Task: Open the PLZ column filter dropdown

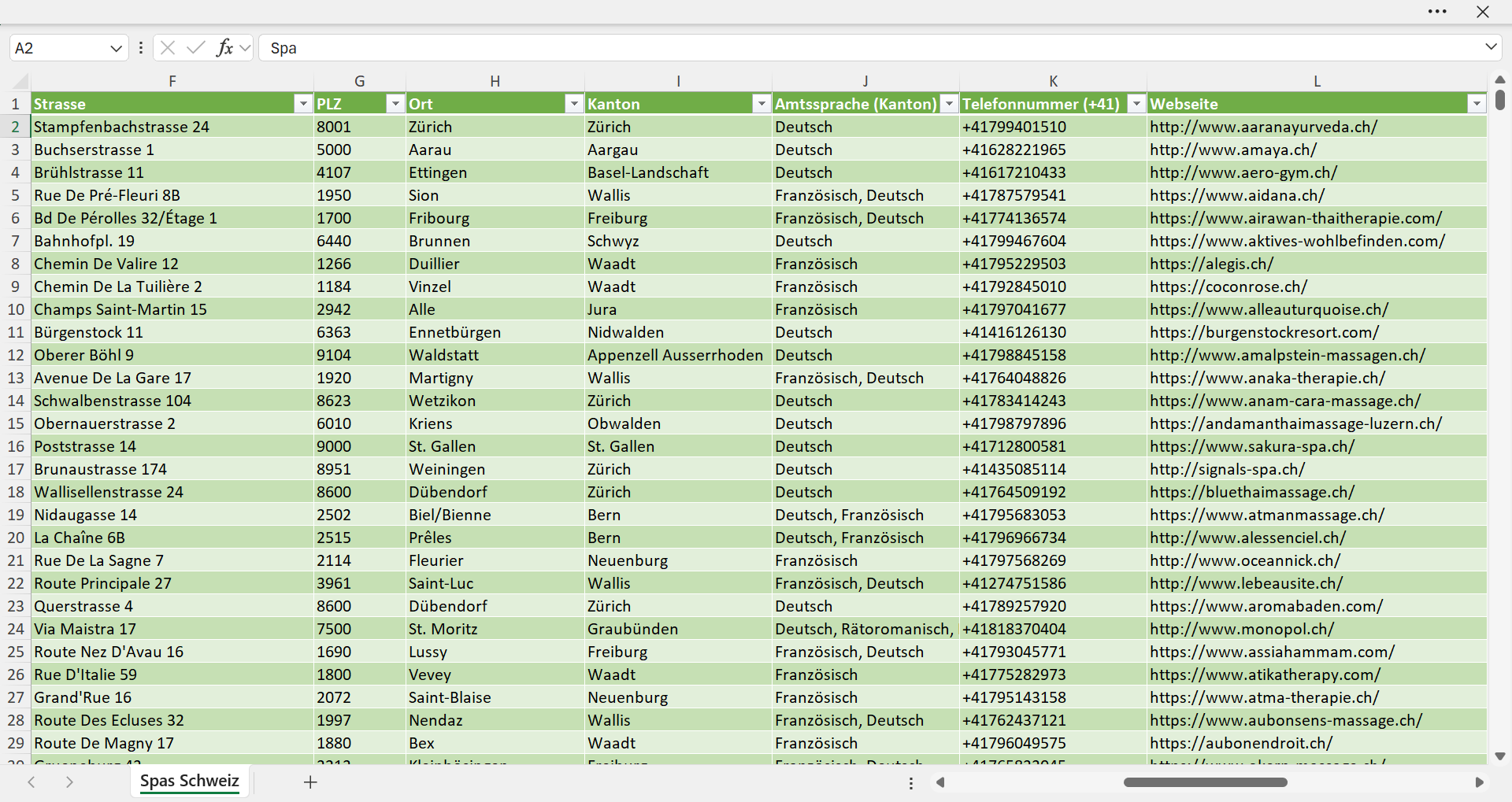Action: (395, 104)
